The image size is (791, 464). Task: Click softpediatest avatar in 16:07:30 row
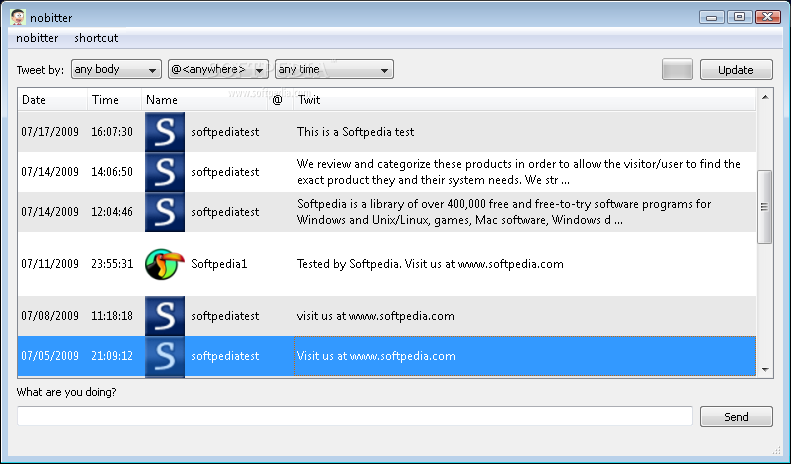click(165, 132)
